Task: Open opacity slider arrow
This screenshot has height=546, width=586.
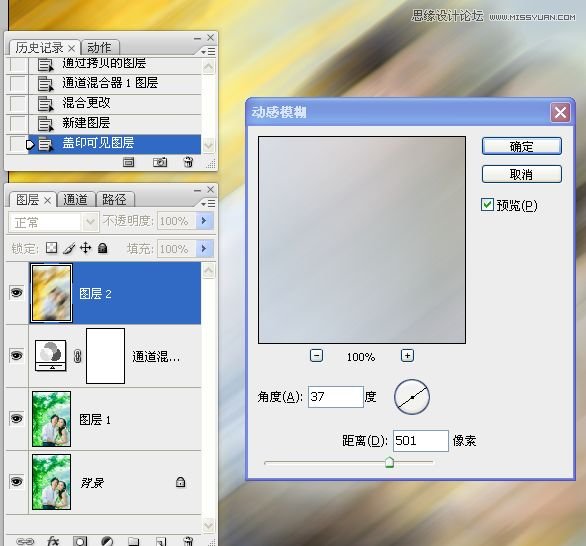Action: click(204, 220)
